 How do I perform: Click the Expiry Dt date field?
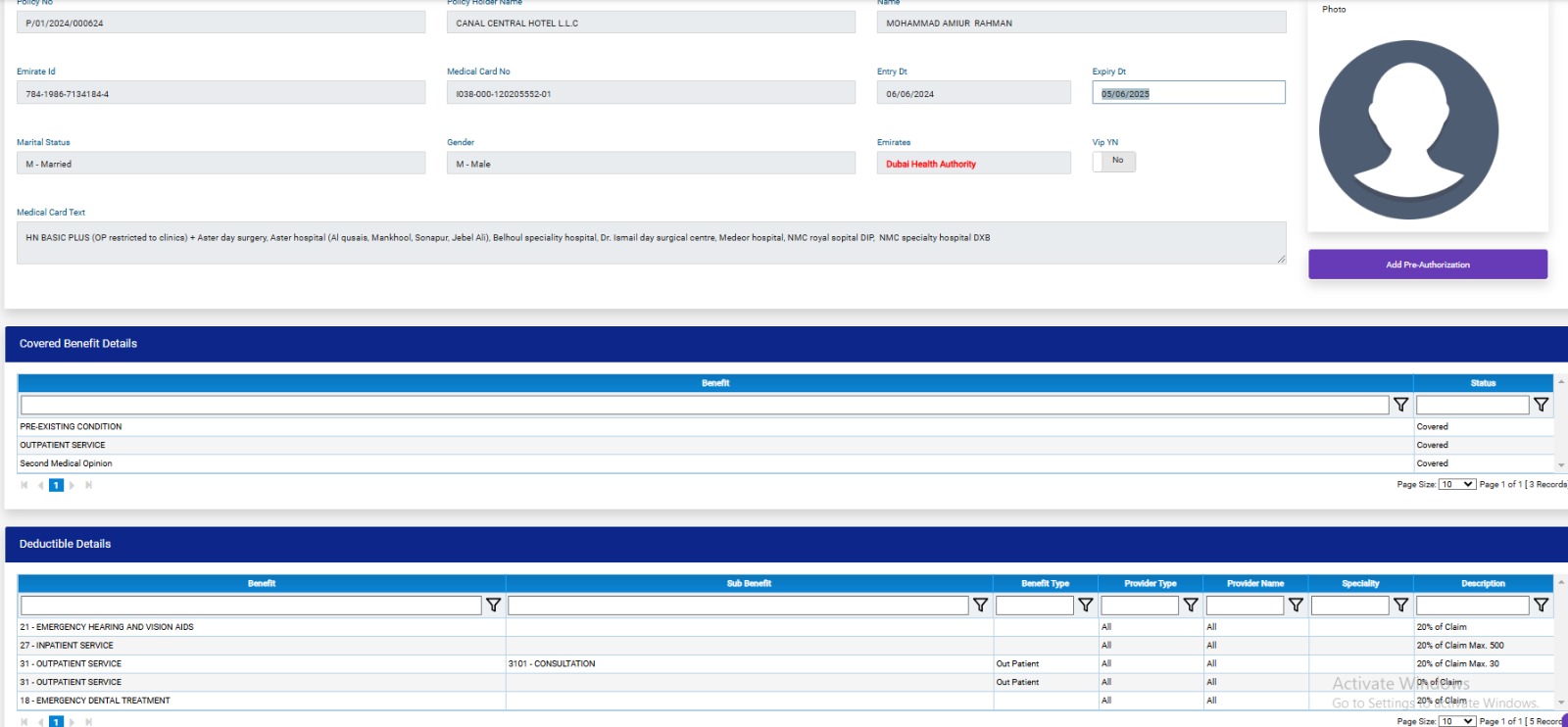[x=1188, y=93]
